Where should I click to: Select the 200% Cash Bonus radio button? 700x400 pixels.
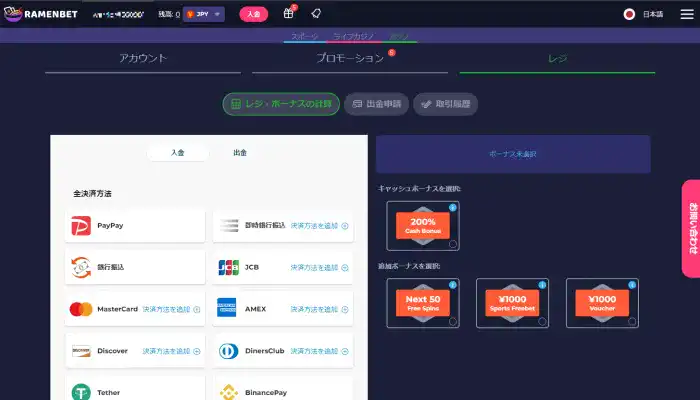click(x=453, y=244)
